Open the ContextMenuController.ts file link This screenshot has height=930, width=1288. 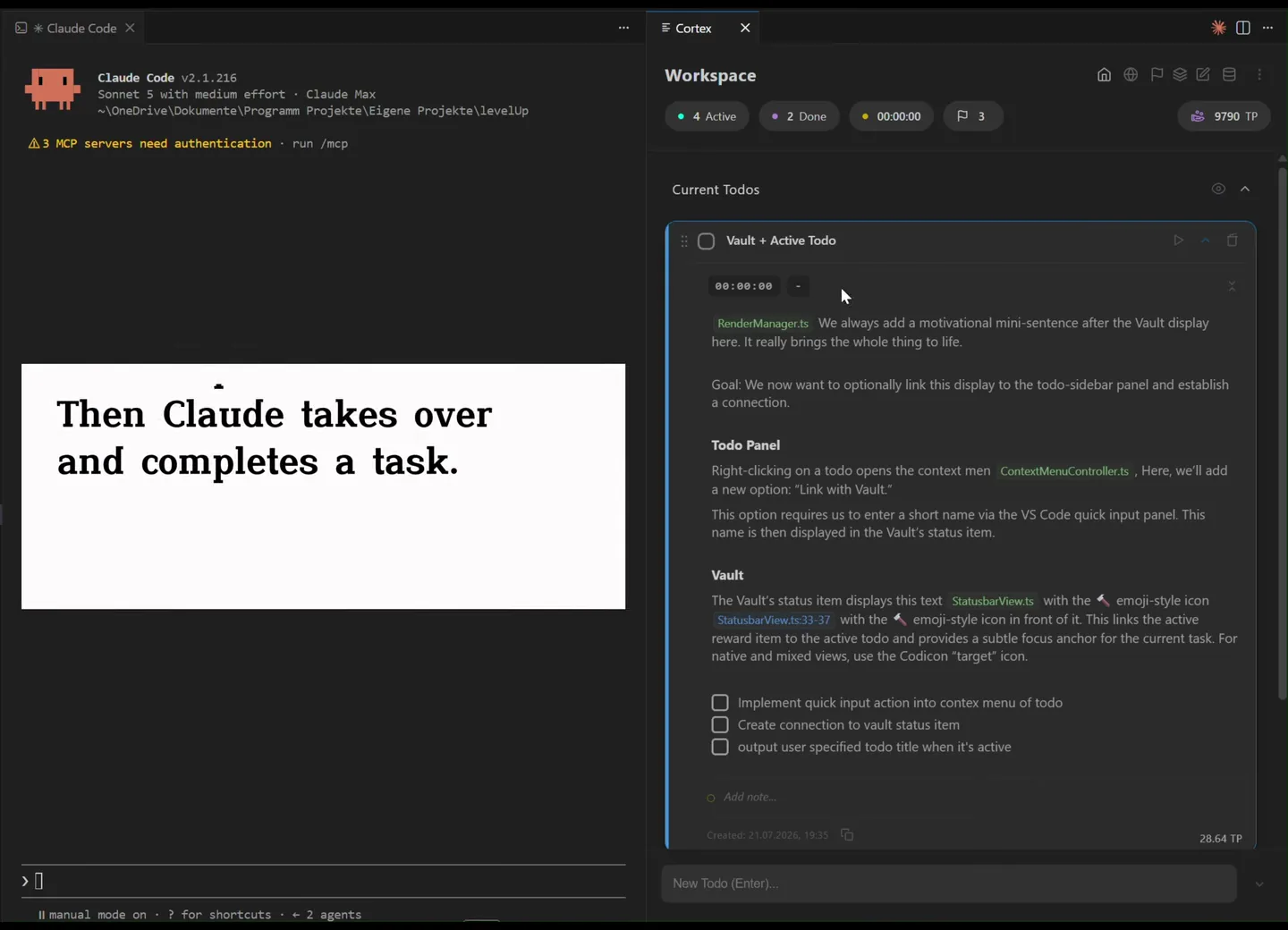pyautogui.click(x=1064, y=471)
